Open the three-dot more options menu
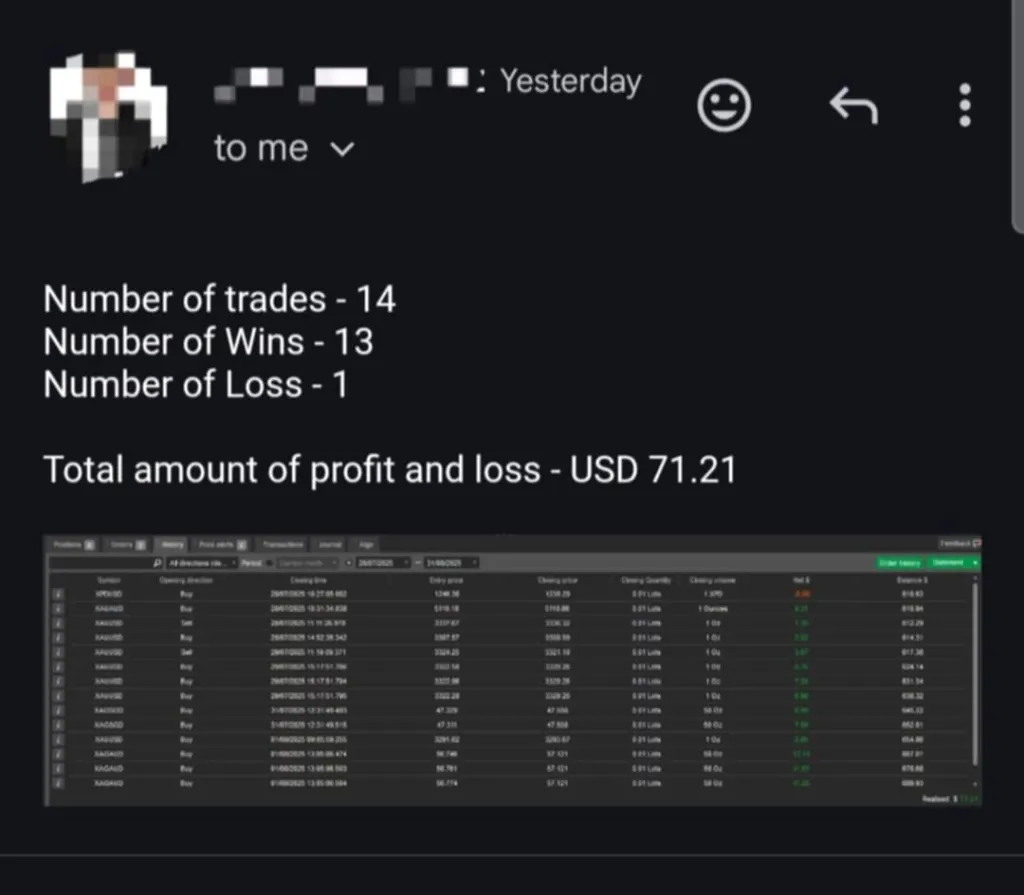 [964, 105]
